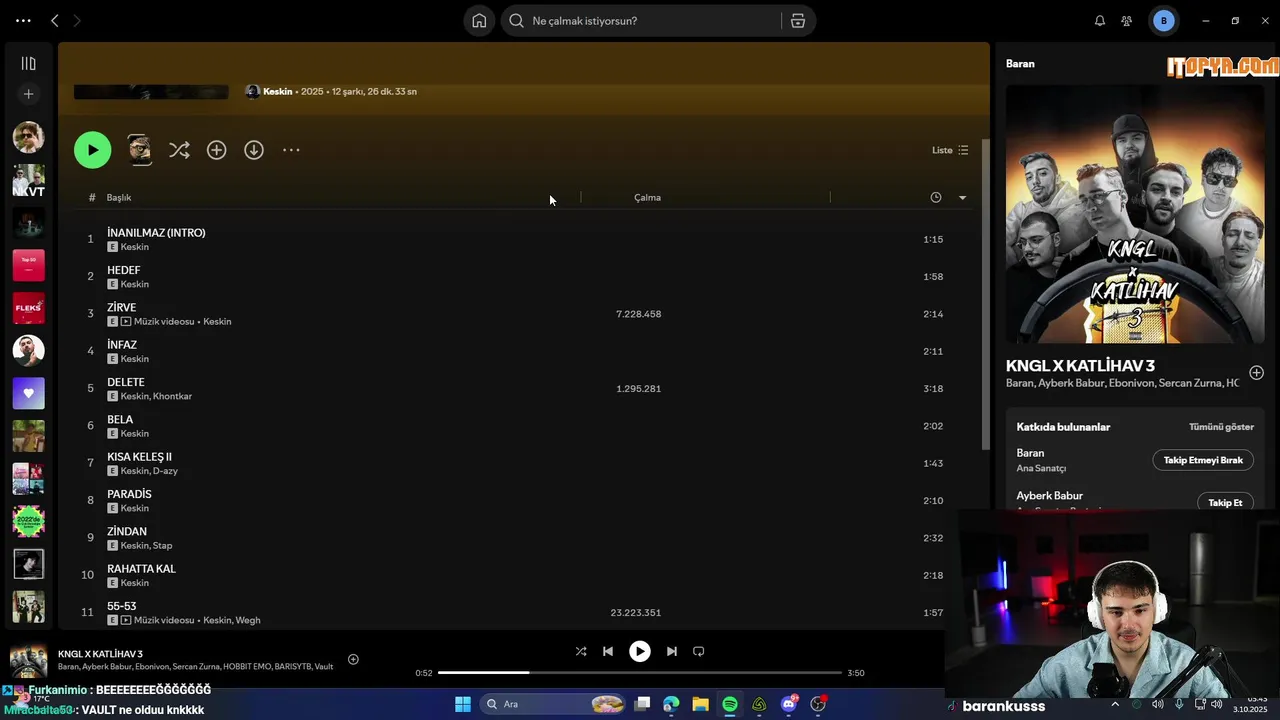This screenshot has height=720, width=1280.
Task: Go back with the left arrow
Action: (x=55, y=20)
